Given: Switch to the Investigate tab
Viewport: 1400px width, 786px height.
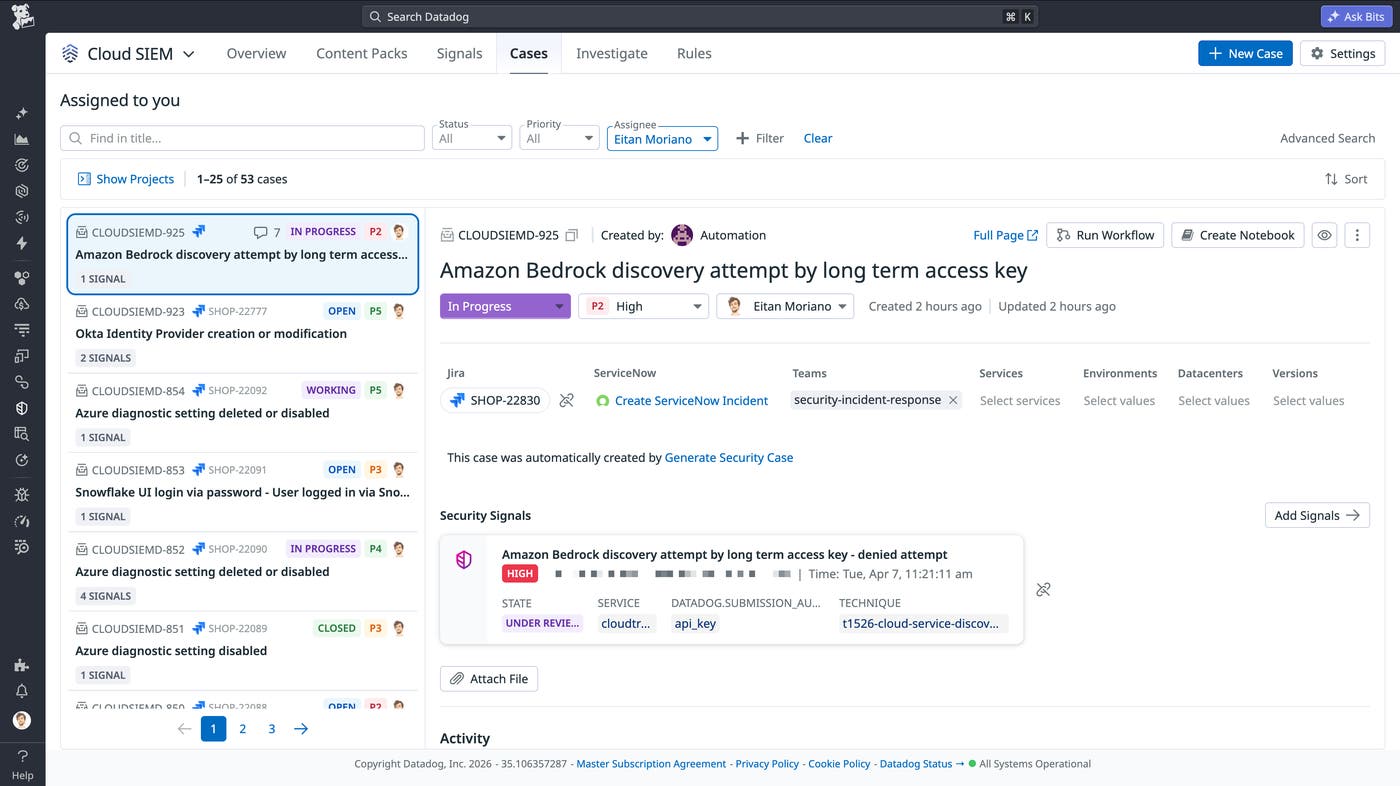Looking at the screenshot, I should pos(612,54).
